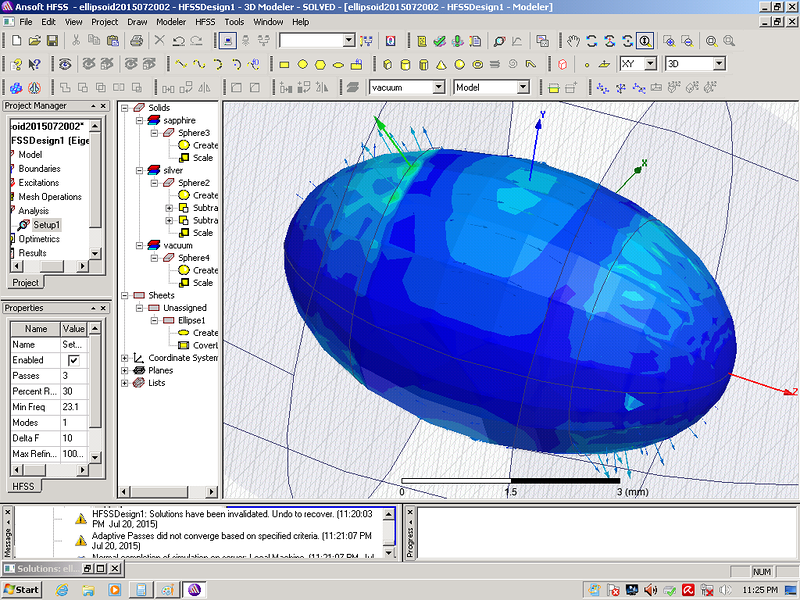Click the Validate checkmark icon
800x600 pixels.
coord(440,41)
